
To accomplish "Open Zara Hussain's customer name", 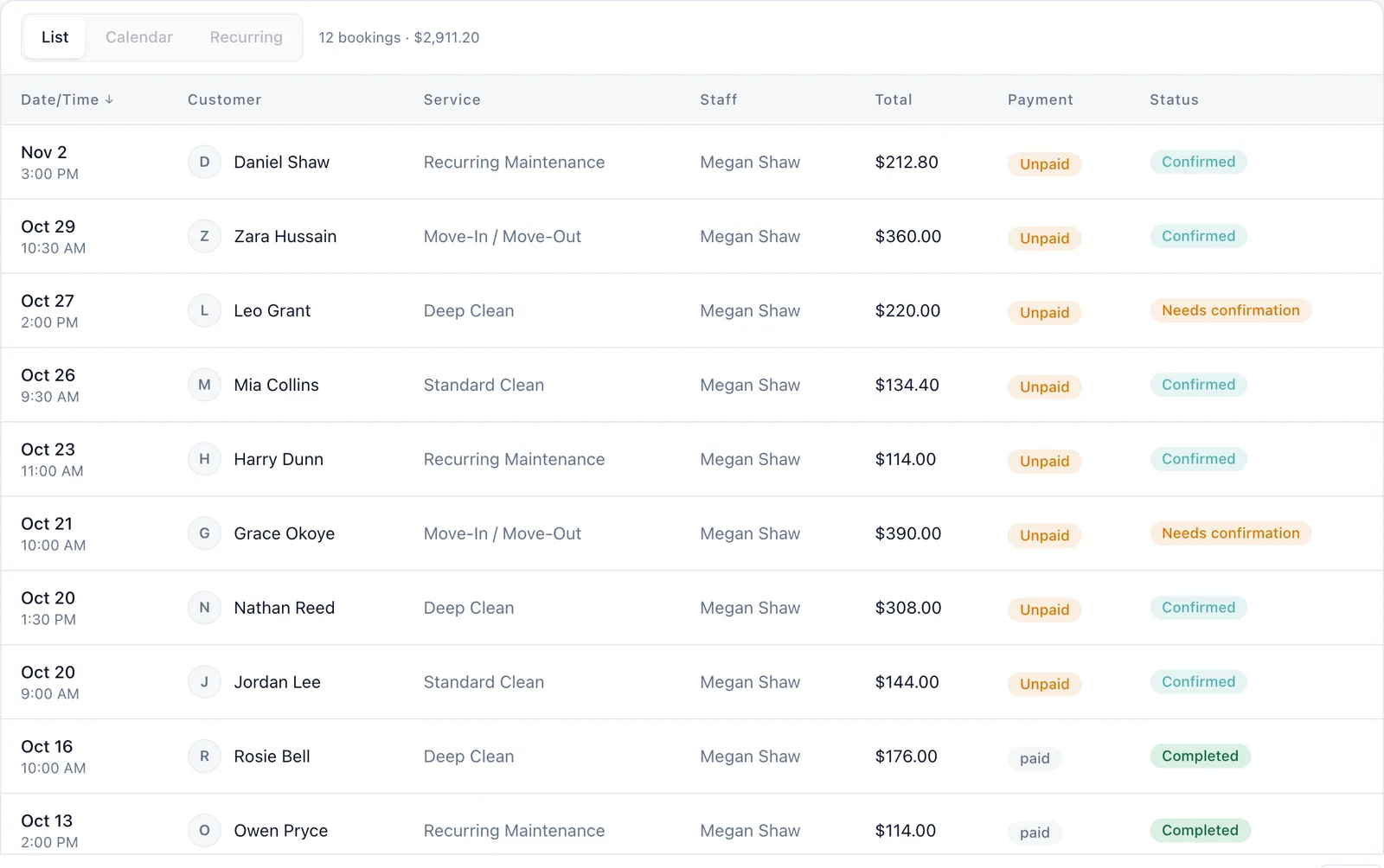I will (285, 237).
